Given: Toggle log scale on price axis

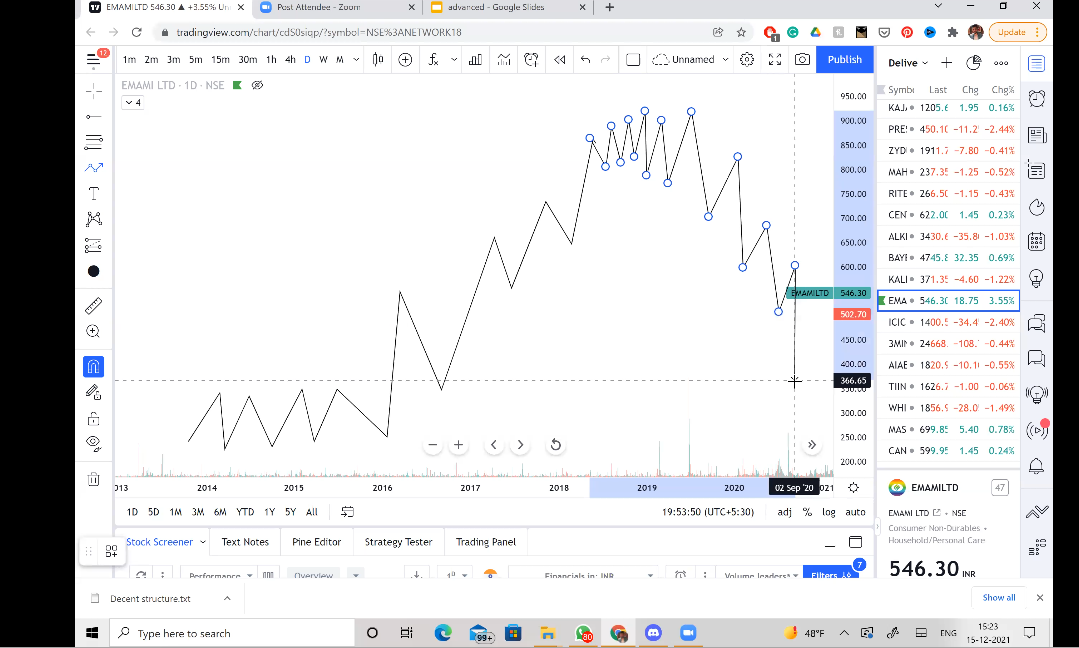Looking at the screenshot, I should point(828,512).
